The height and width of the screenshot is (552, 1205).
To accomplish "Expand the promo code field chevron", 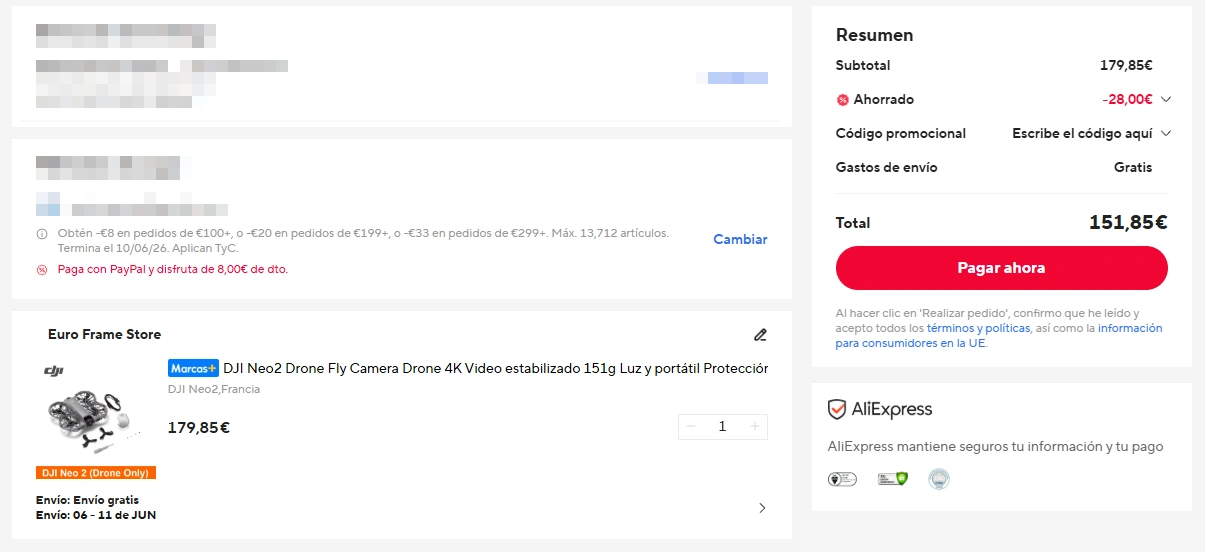I will [x=1165, y=133].
